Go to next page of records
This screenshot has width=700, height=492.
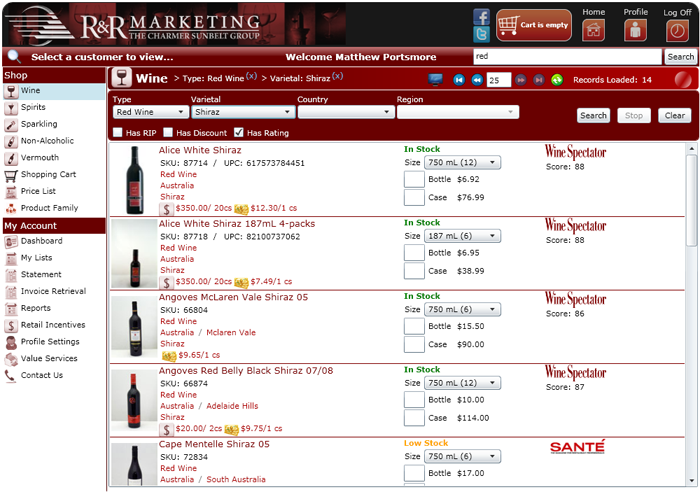521,80
